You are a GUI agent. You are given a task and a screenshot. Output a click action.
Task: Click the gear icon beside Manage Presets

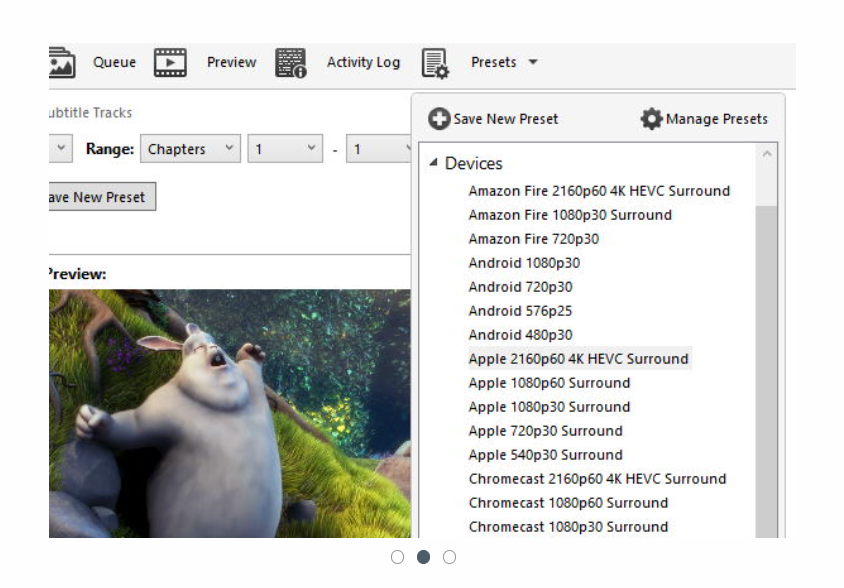(x=651, y=118)
